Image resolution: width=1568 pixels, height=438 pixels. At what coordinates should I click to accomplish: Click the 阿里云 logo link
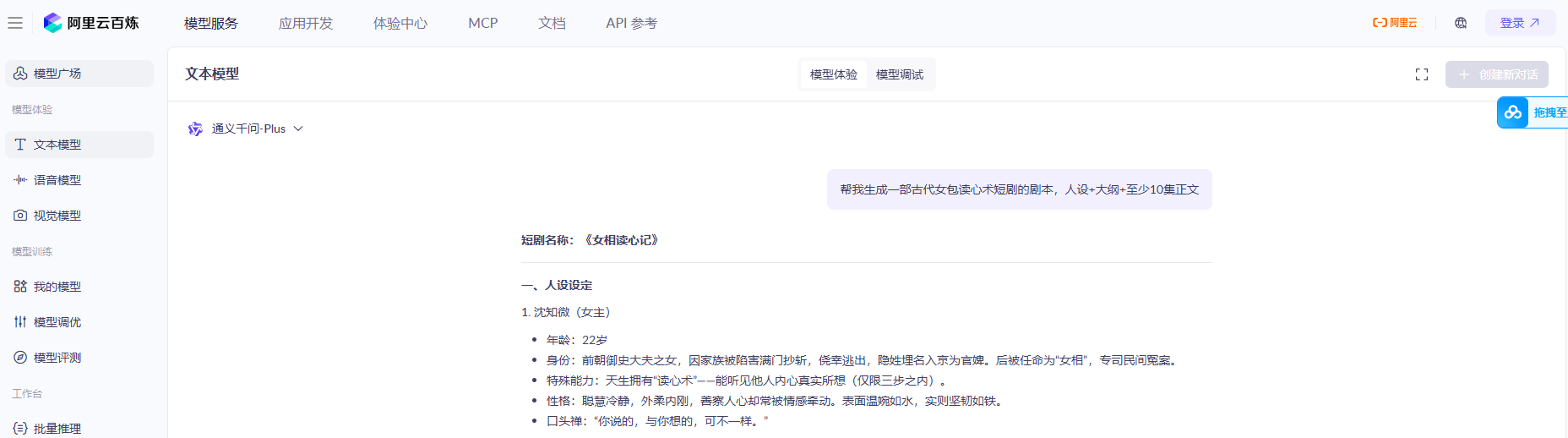pyautogui.click(x=1395, y=23)
